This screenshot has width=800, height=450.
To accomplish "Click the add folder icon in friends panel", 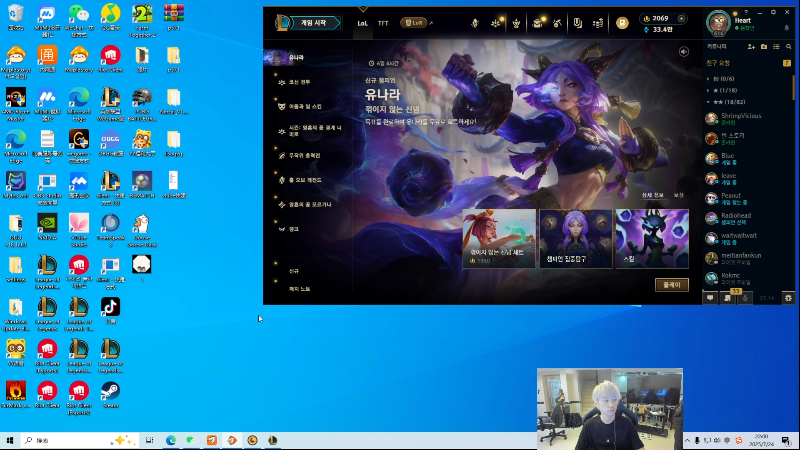I will 764,46.
